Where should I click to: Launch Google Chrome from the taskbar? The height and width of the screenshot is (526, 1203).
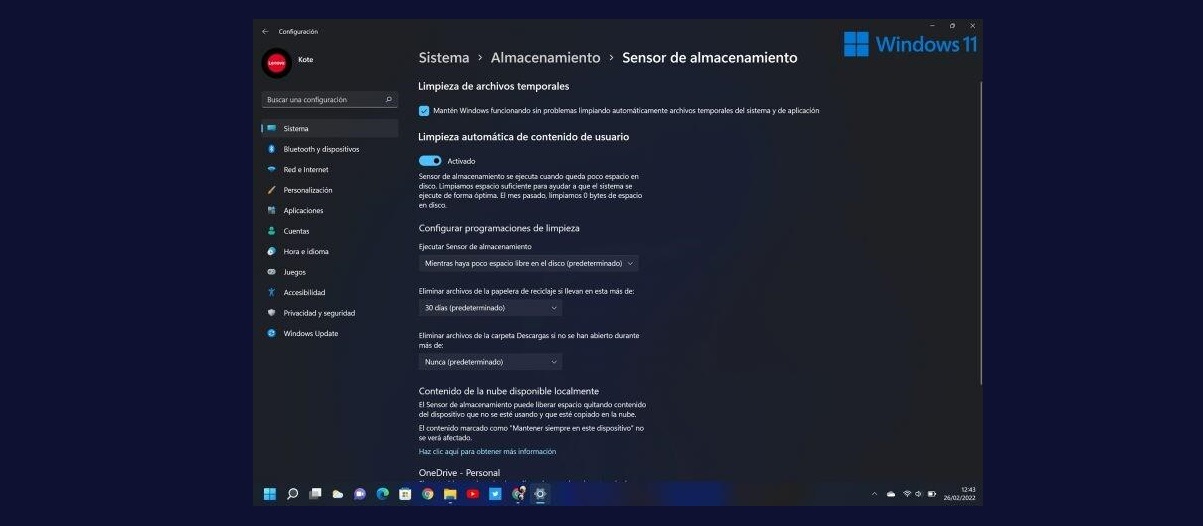click(x=428, y=493)
